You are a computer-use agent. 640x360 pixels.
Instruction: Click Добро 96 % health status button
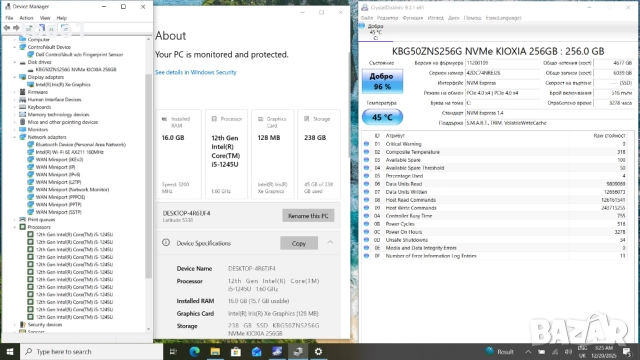click(382, 81)
